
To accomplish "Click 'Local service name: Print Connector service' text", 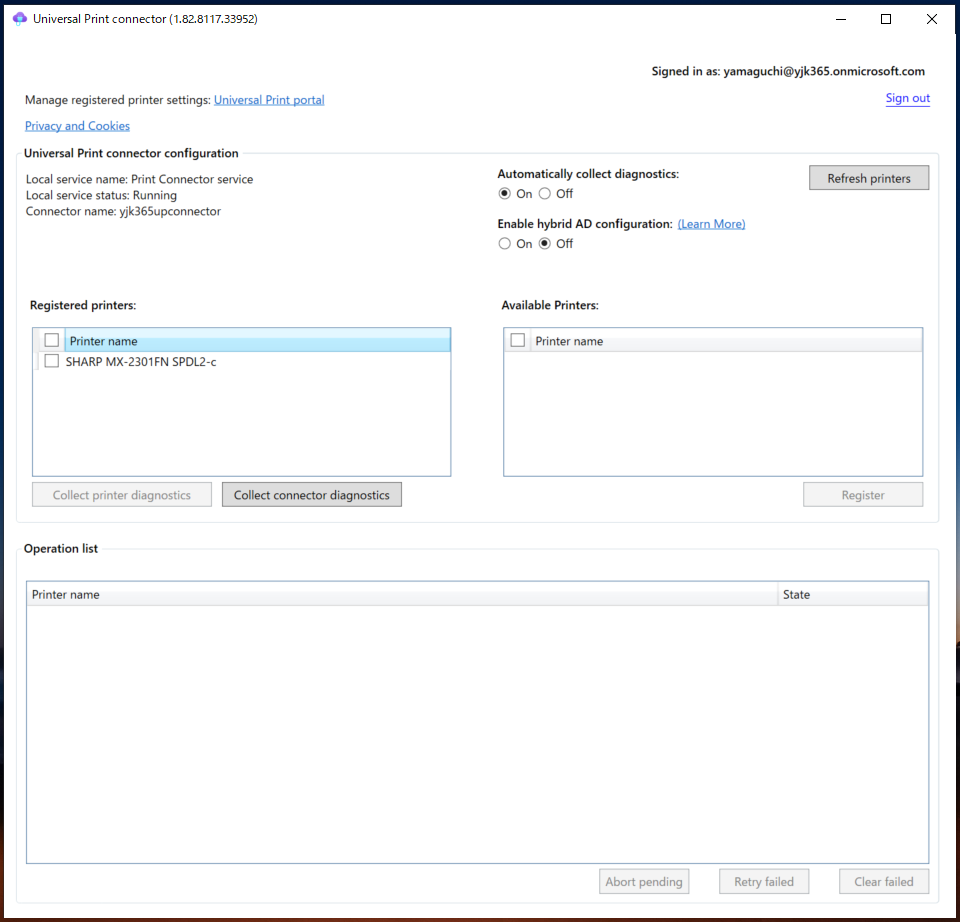I will coord(139,179).
